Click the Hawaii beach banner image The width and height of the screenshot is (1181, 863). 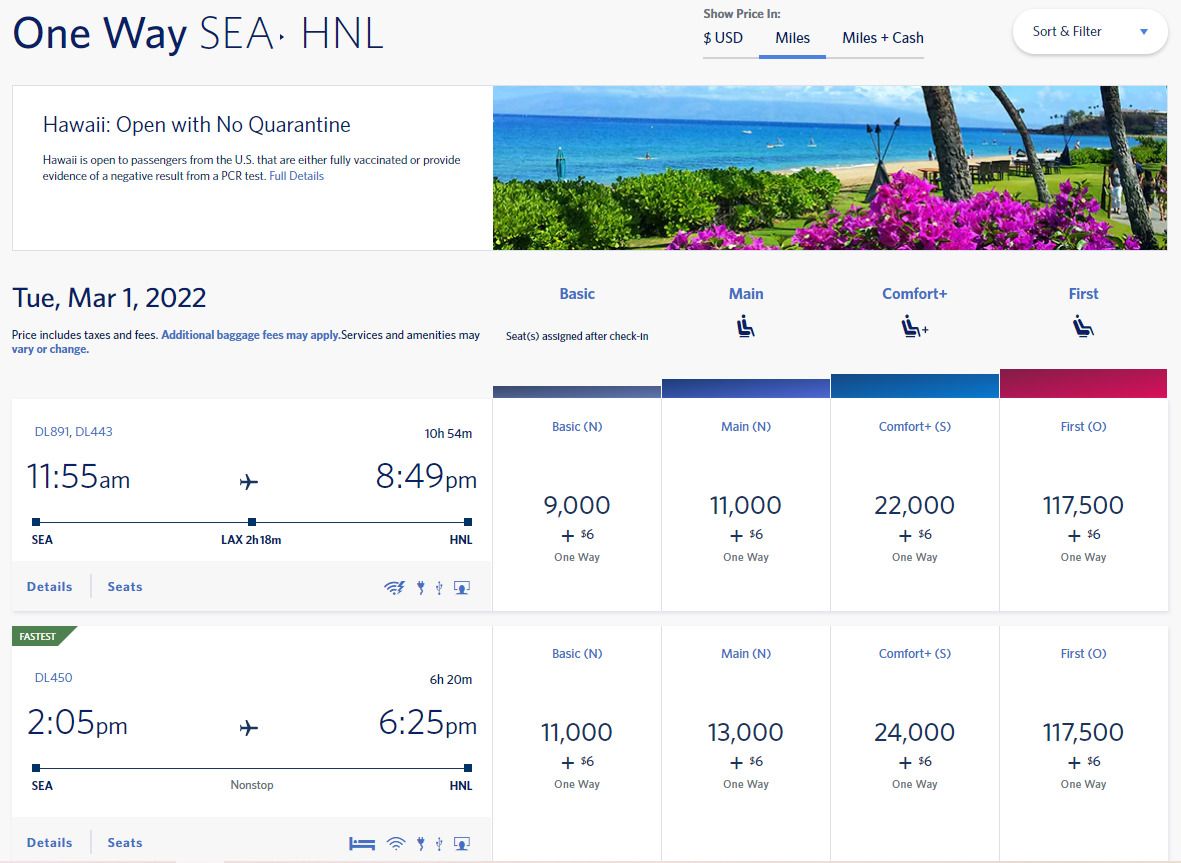coord(830,167)
